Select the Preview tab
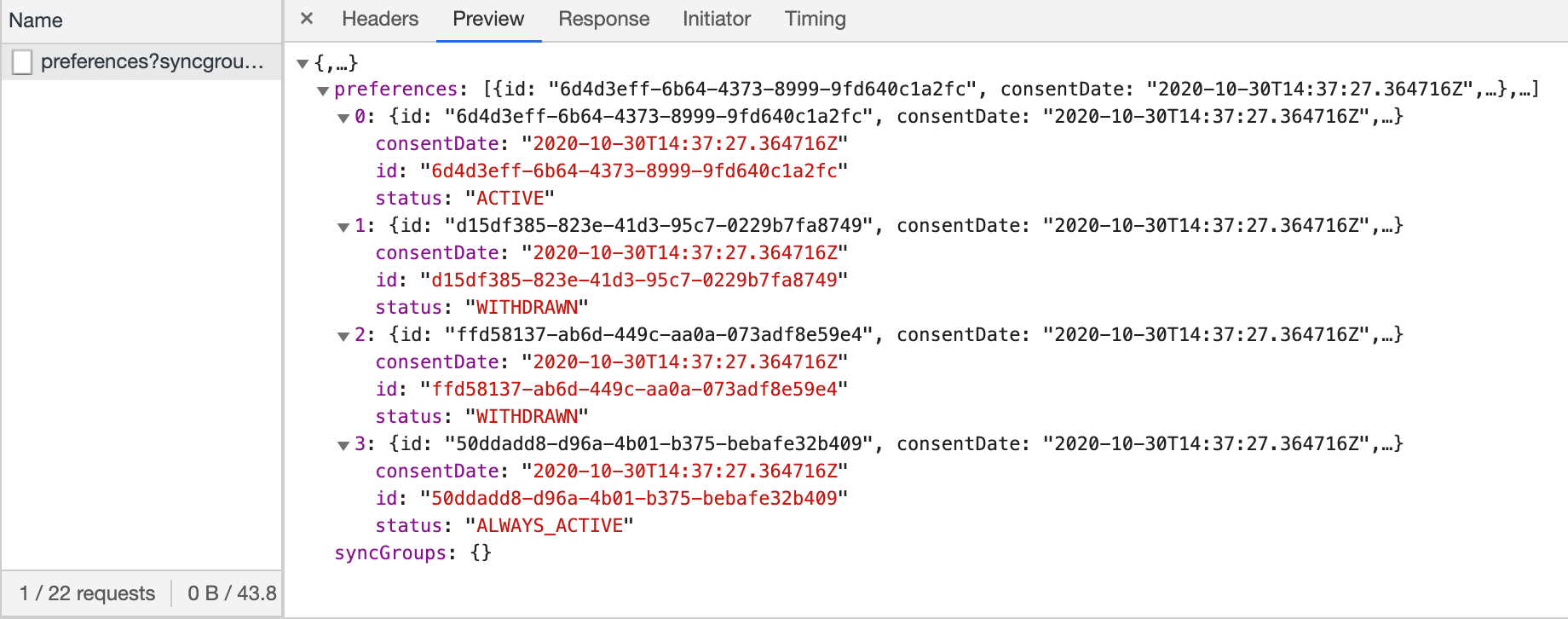The height and width of the screenshot is (619, 1568). tap(488, 19)
